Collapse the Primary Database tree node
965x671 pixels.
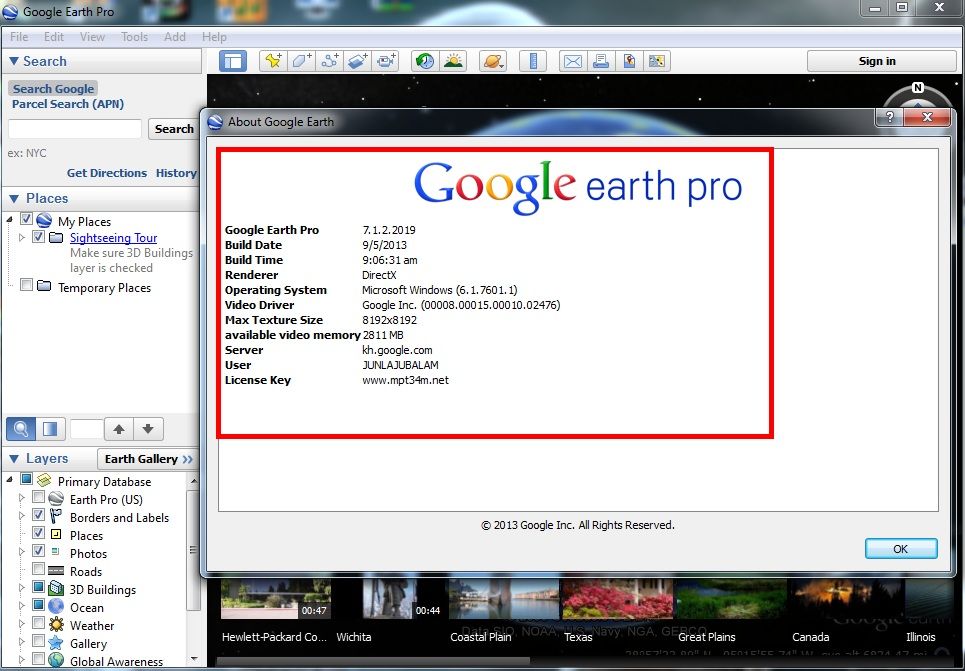point(10,479)
